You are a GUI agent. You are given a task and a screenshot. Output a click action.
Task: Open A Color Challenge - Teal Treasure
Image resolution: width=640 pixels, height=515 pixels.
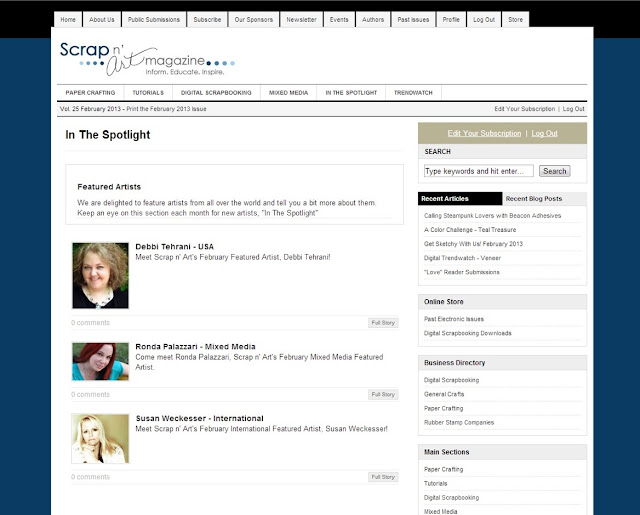(470, 230)
